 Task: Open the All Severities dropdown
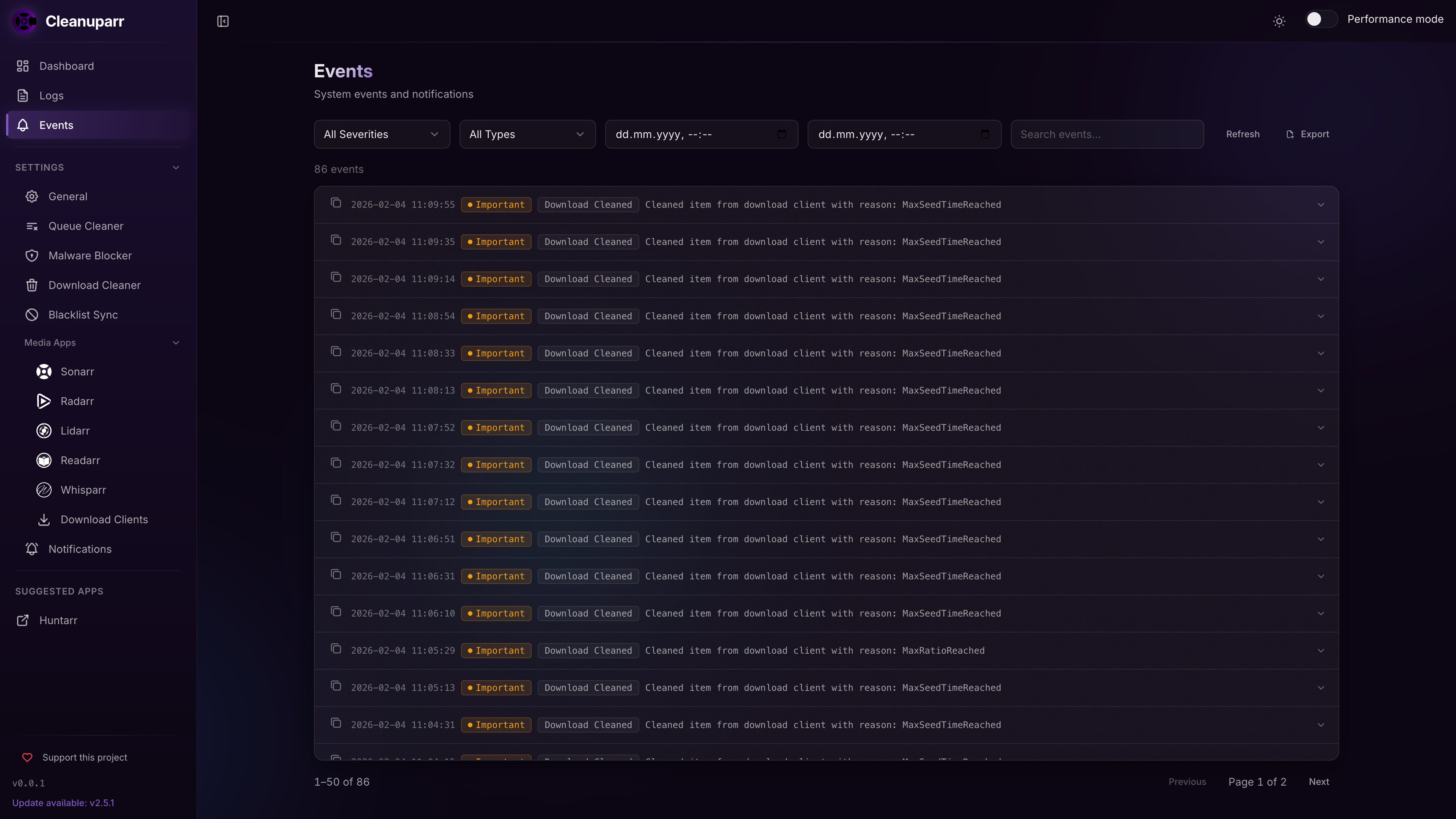coord(382,134)
